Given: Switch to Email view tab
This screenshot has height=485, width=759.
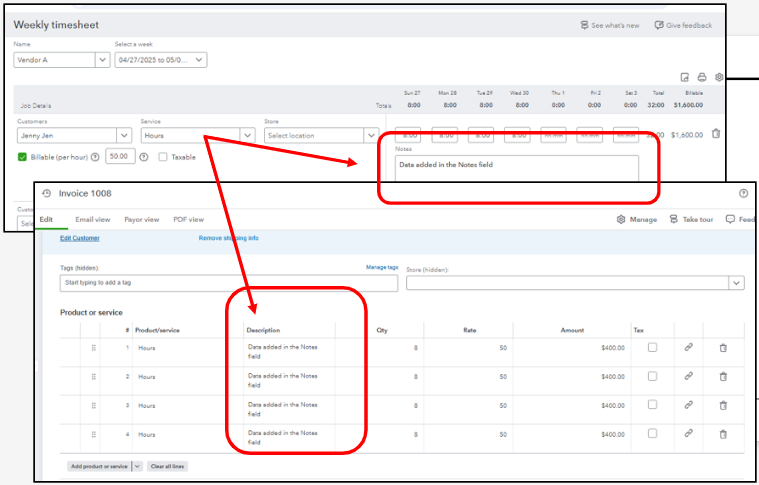Looking at the screenshot, I should click(92, 219).
